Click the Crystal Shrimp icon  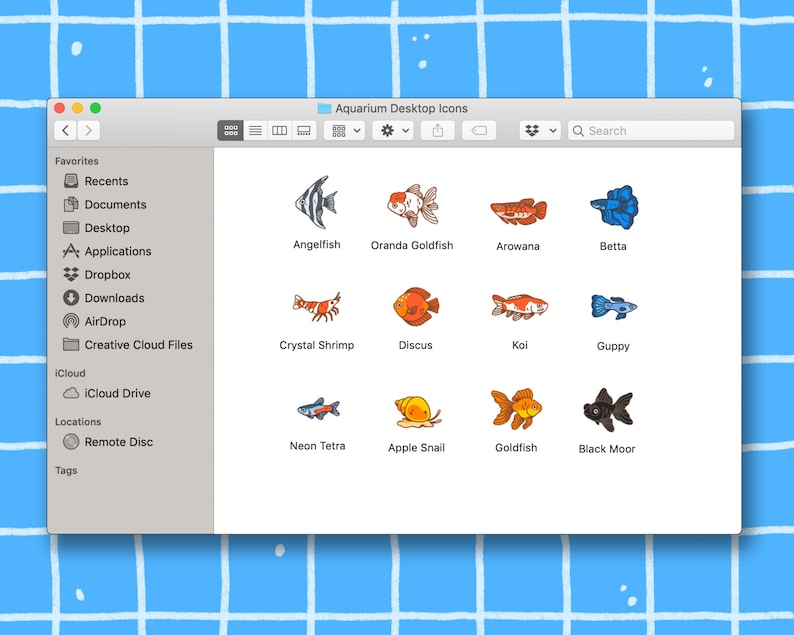point(317,307)
